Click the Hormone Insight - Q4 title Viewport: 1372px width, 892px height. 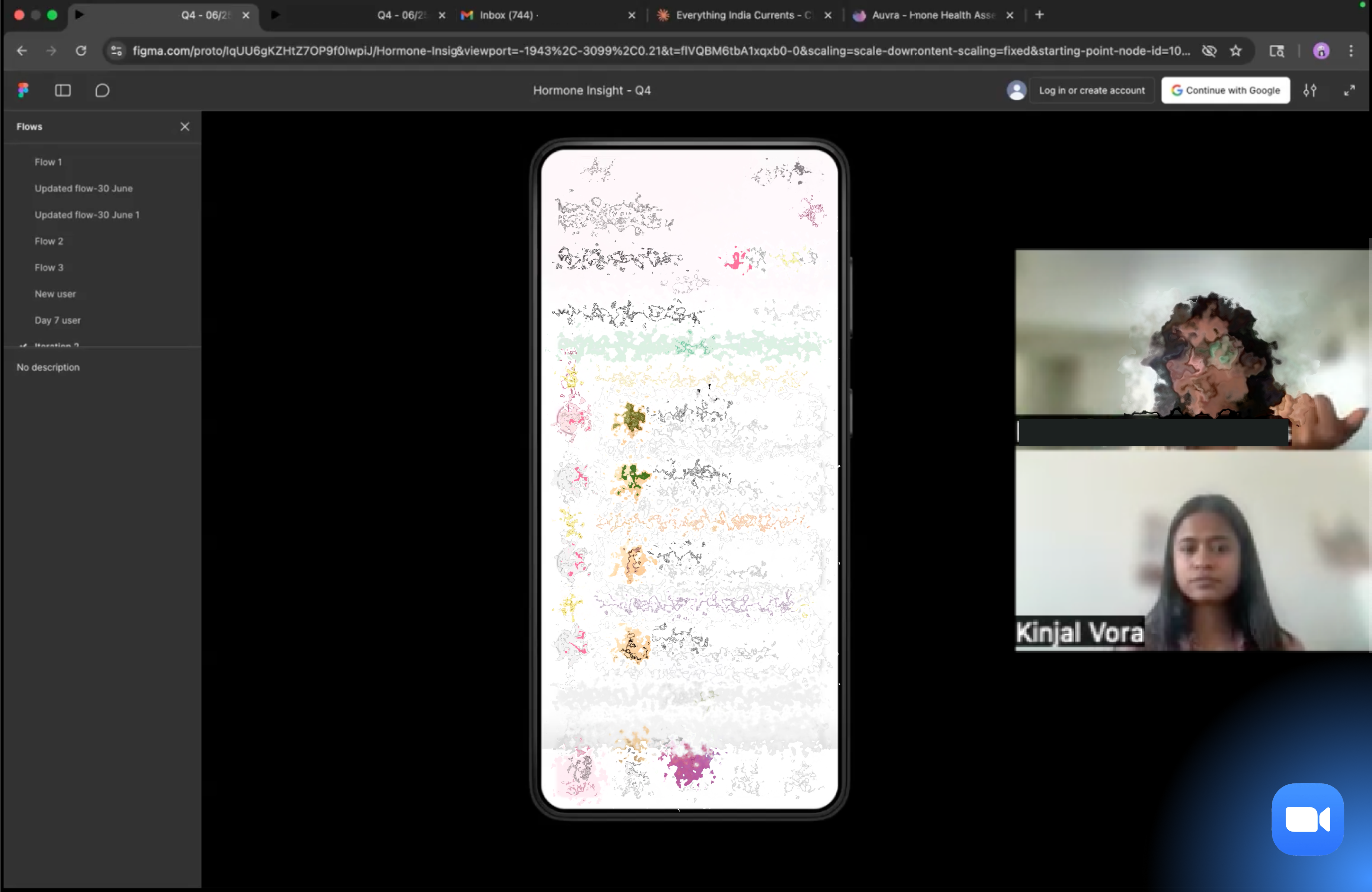pos(592,91)
